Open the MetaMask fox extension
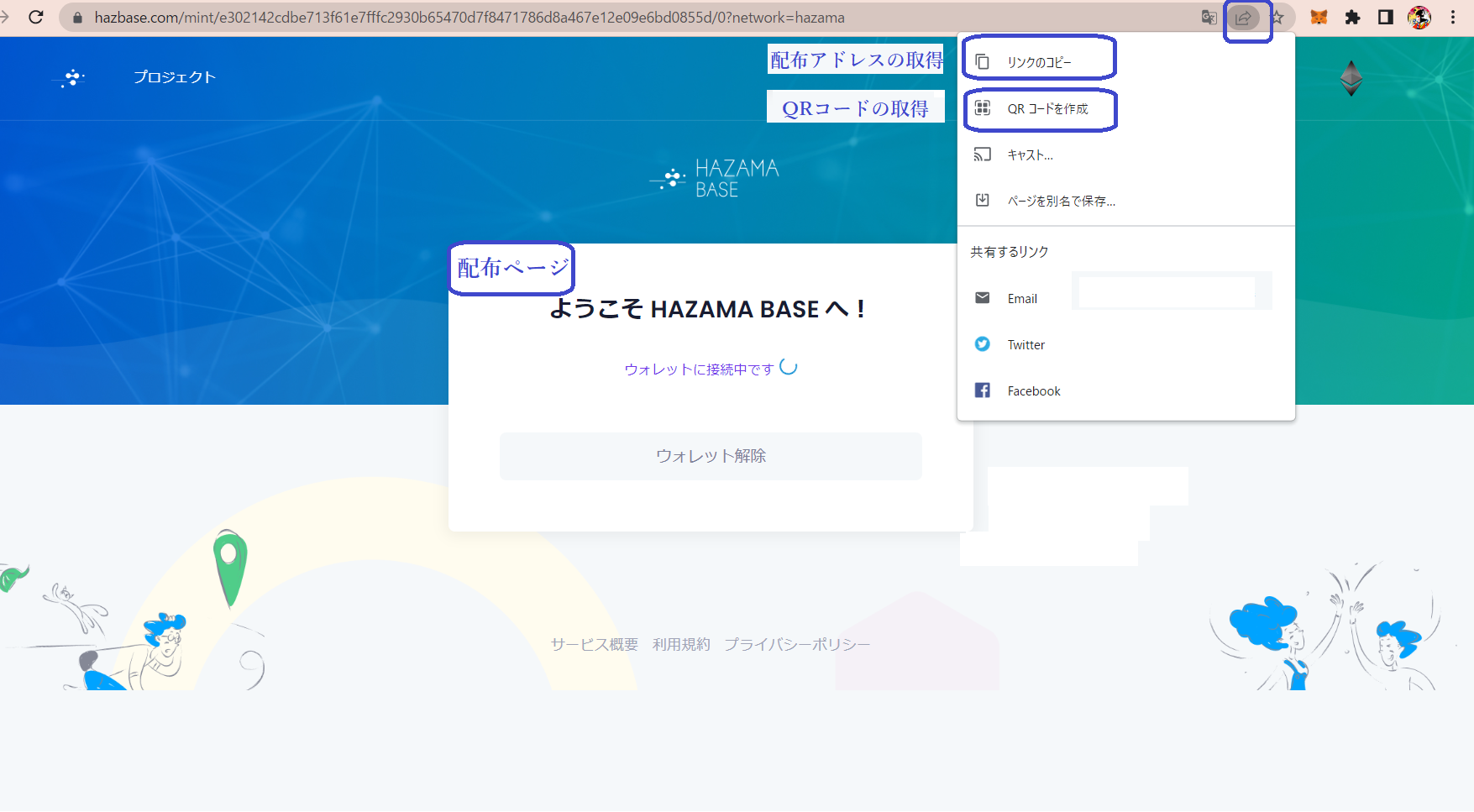 tap(1319, 17)
